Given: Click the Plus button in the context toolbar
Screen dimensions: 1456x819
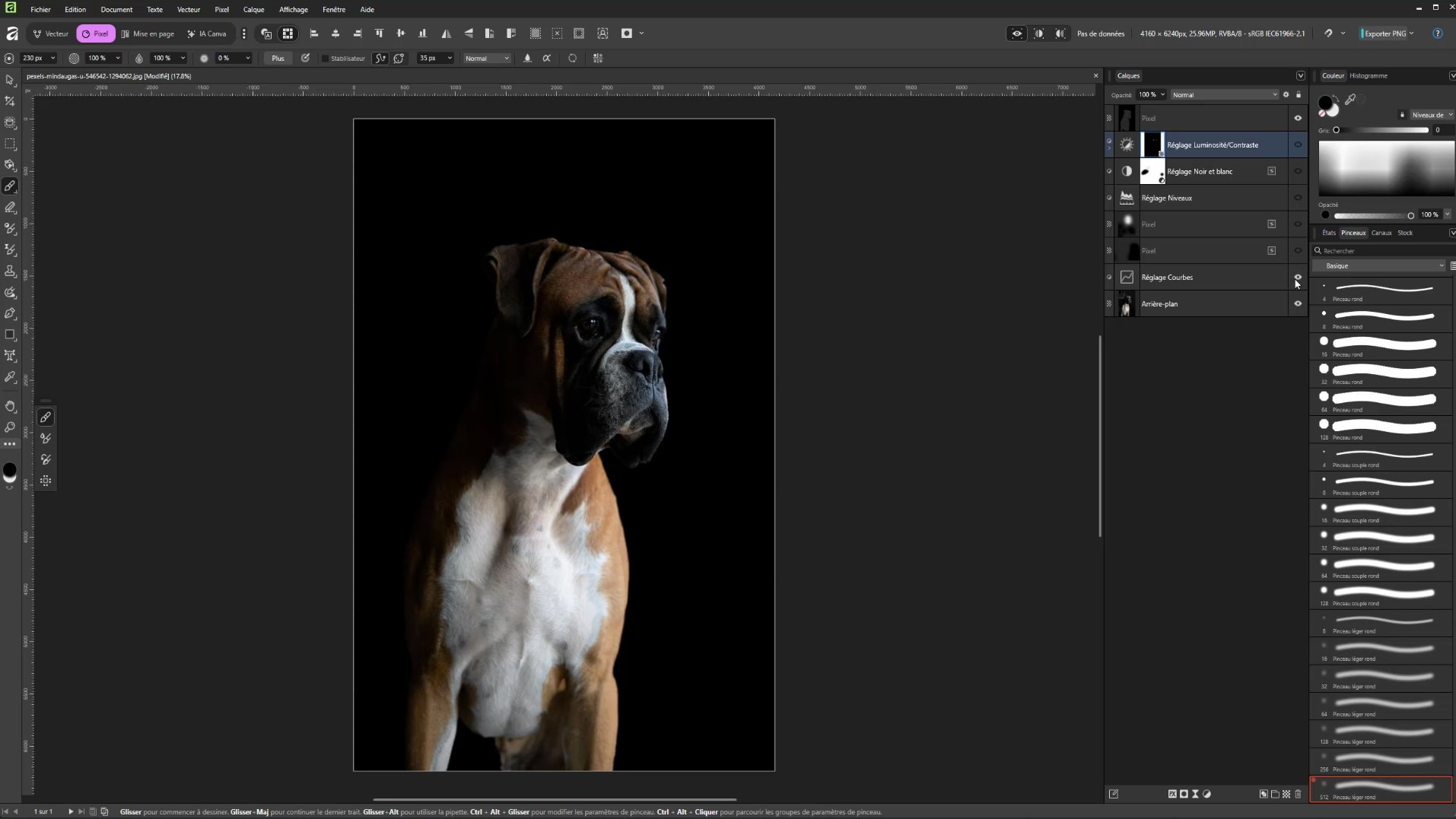Looking at the screenshot, I should coord(278,59).
